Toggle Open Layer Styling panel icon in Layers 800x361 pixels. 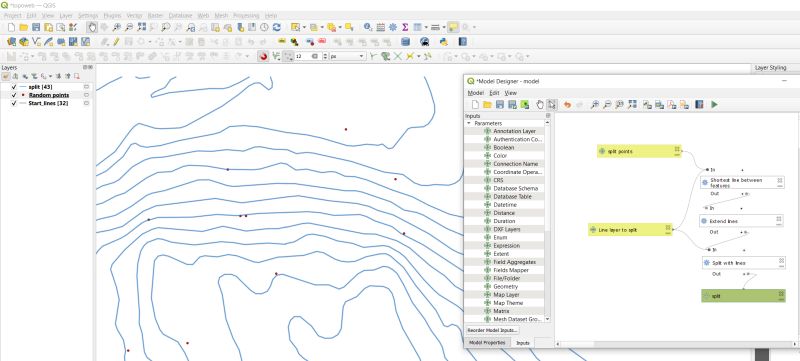coord(6,76)
